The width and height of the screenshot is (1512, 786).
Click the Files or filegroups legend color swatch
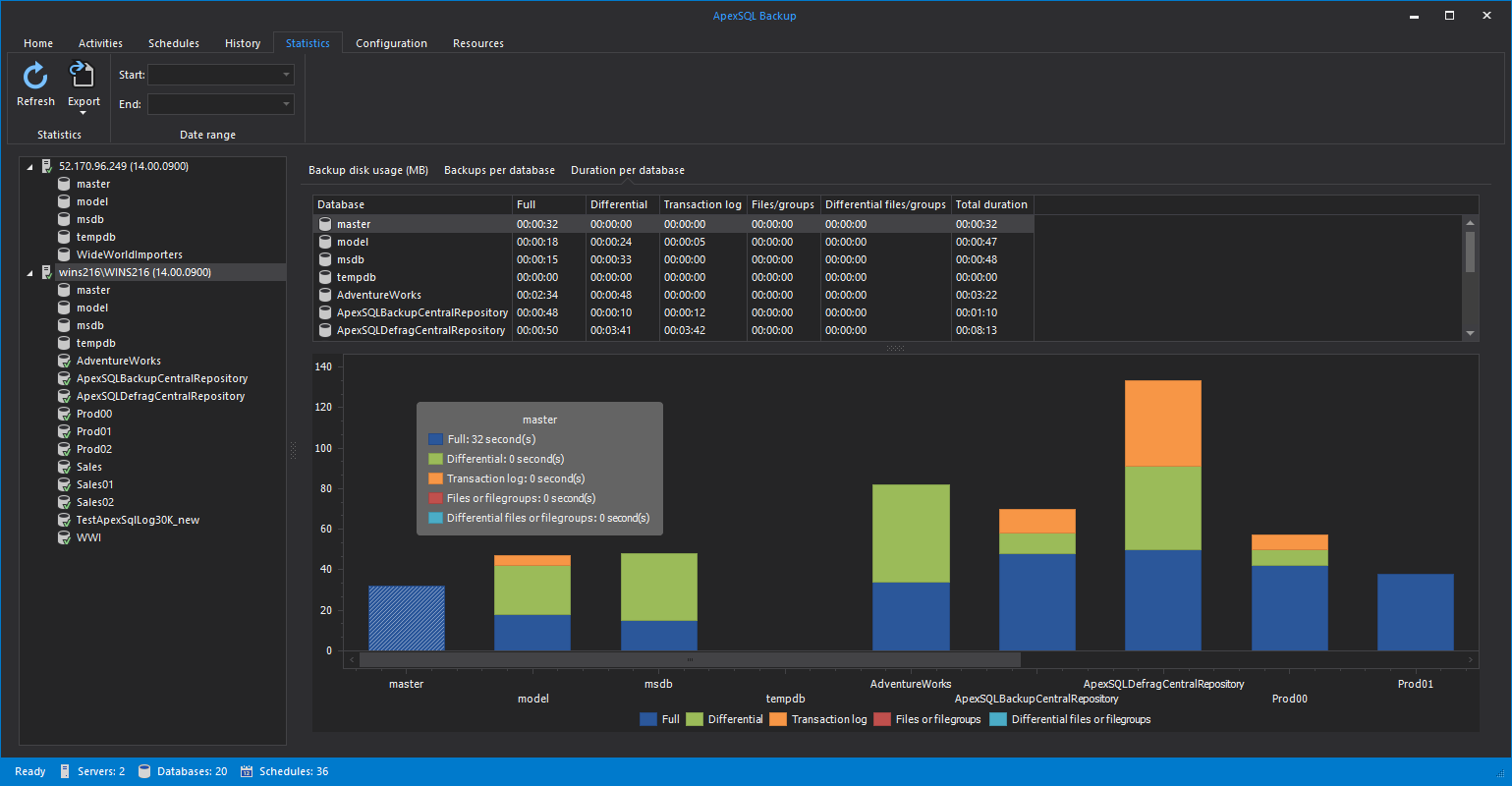[x=882, y=719]
